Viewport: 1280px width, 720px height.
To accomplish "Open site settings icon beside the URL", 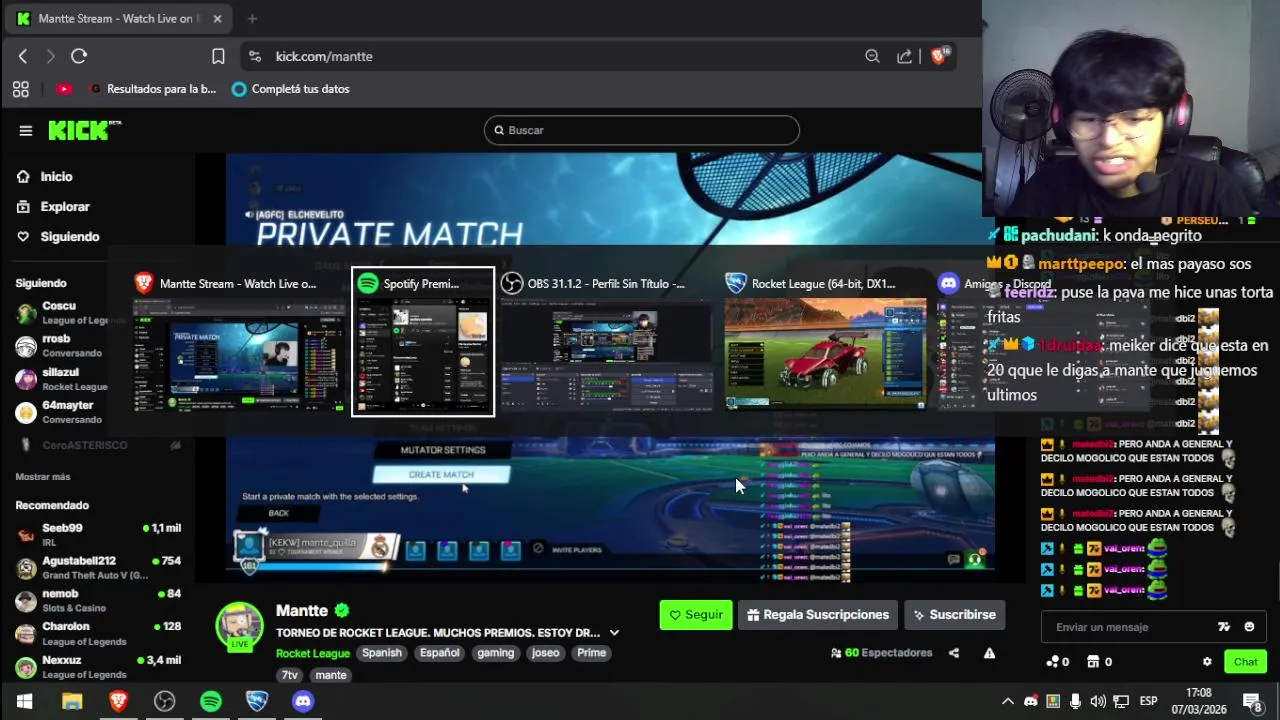I will (x=254, y=56).
